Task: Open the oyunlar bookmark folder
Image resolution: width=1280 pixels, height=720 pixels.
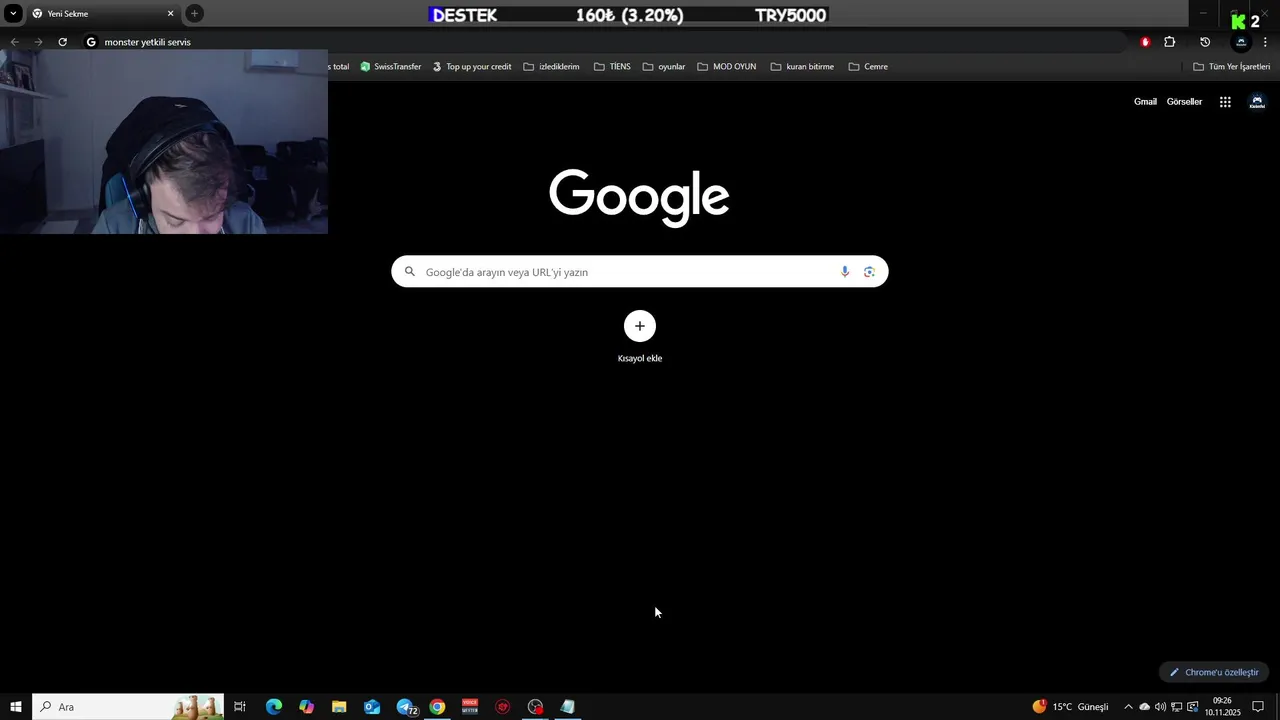Action: (x=664, y=67)
